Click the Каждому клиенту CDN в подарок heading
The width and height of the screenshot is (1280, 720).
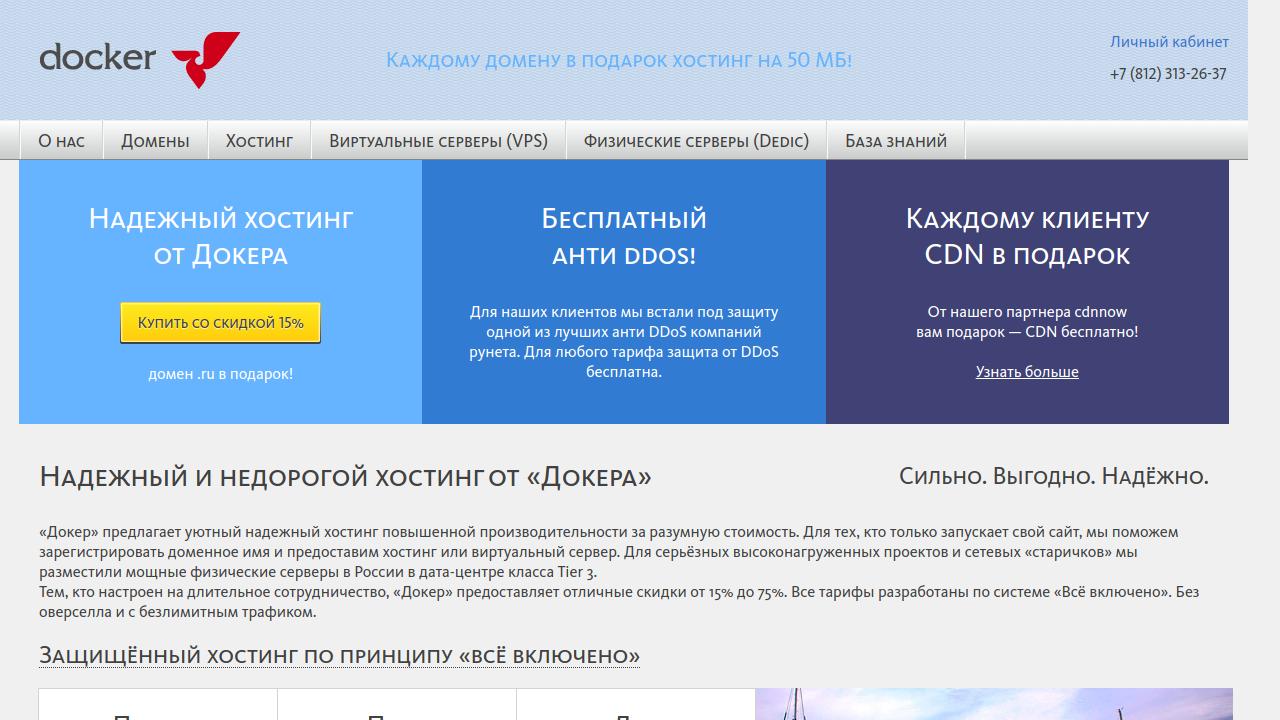coord(1027,236)
